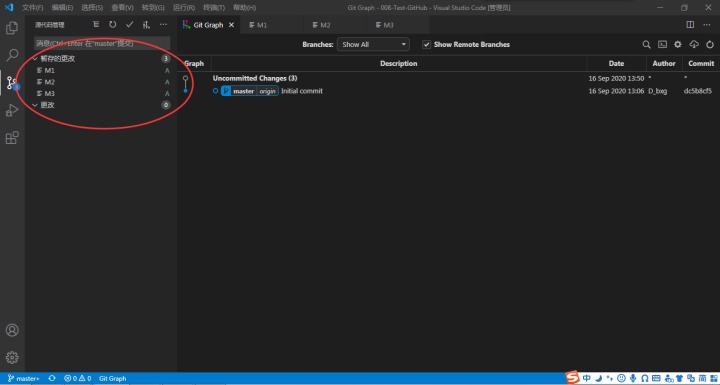Screen dimensions: 720x385
Task: Toggle Show Remote Branches checkbox
Action: (x=426, y=45)
